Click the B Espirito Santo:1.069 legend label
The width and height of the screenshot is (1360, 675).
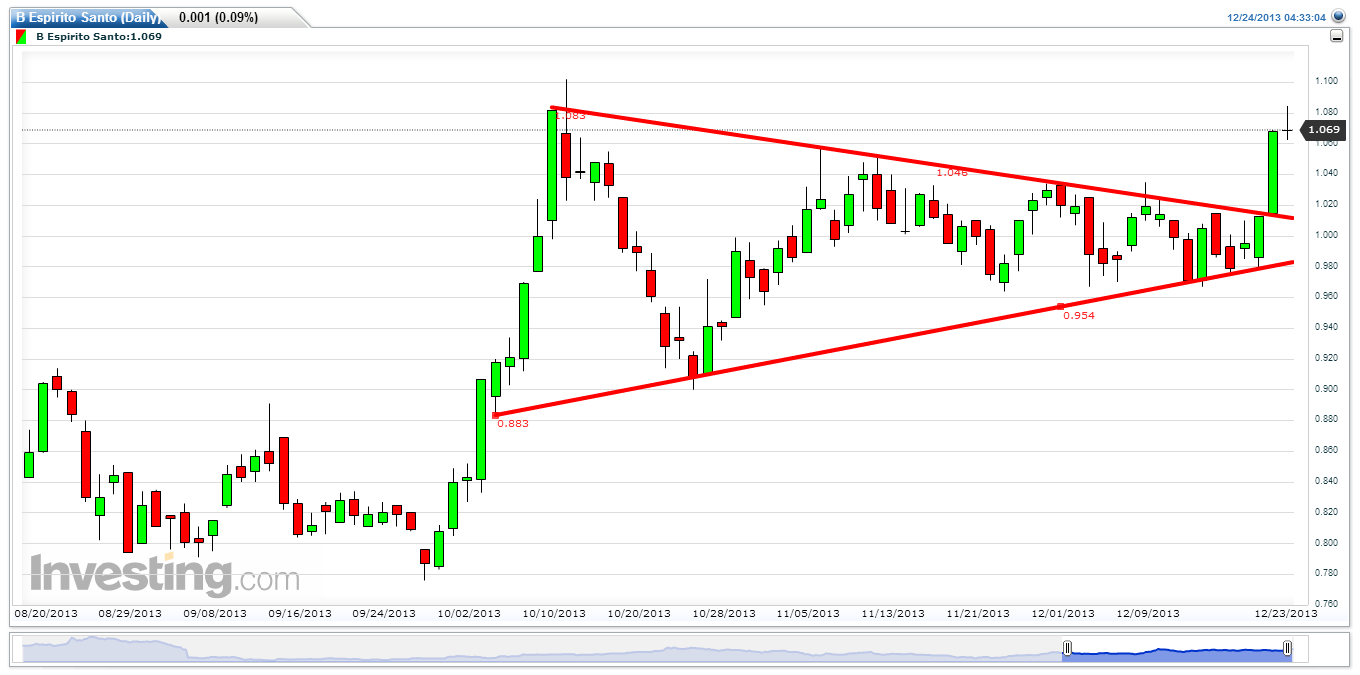click(x=98, y=36)
